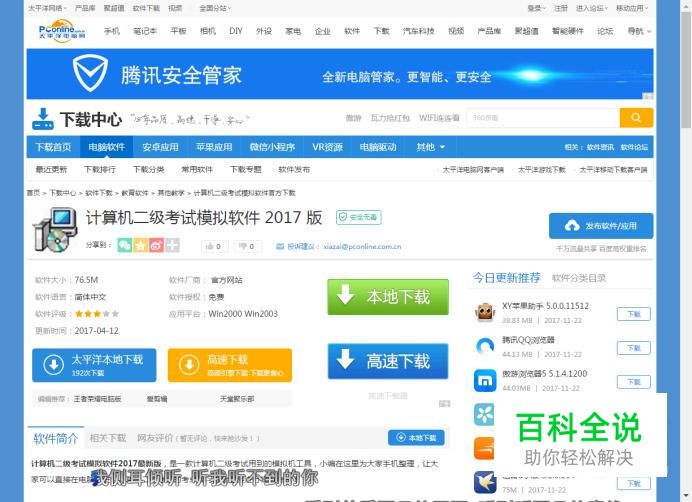The image size is (692, 502).
Task: Click the small 本地下载 button in tab bar
Action: coord(416,438)
